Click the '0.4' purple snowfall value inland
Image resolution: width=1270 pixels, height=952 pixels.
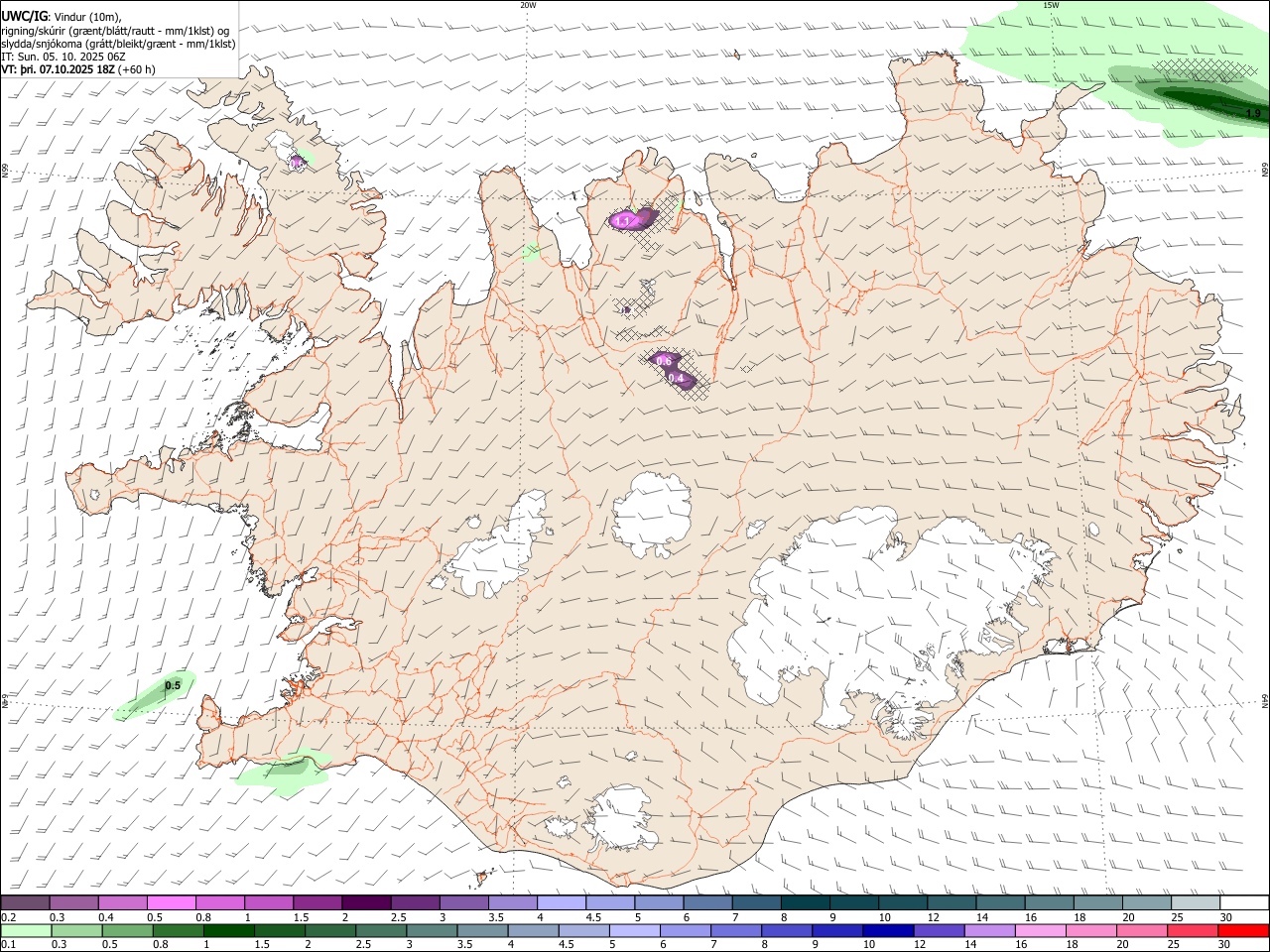(678, 378)
